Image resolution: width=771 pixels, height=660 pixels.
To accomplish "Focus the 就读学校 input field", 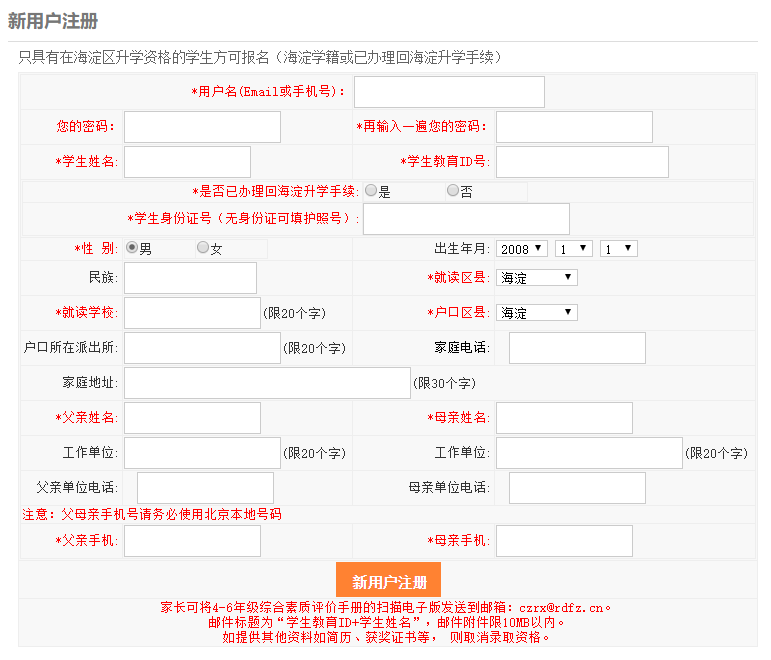I will (192, 313).
